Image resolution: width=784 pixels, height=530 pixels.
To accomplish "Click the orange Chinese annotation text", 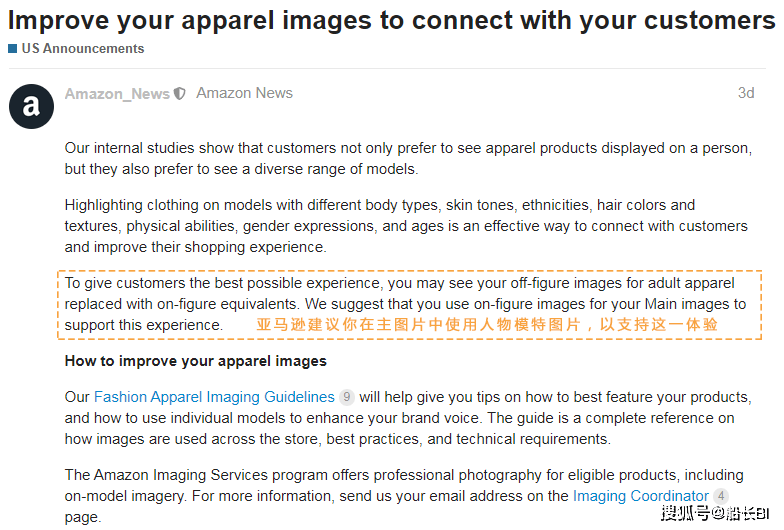I will [x=487, y=324].
